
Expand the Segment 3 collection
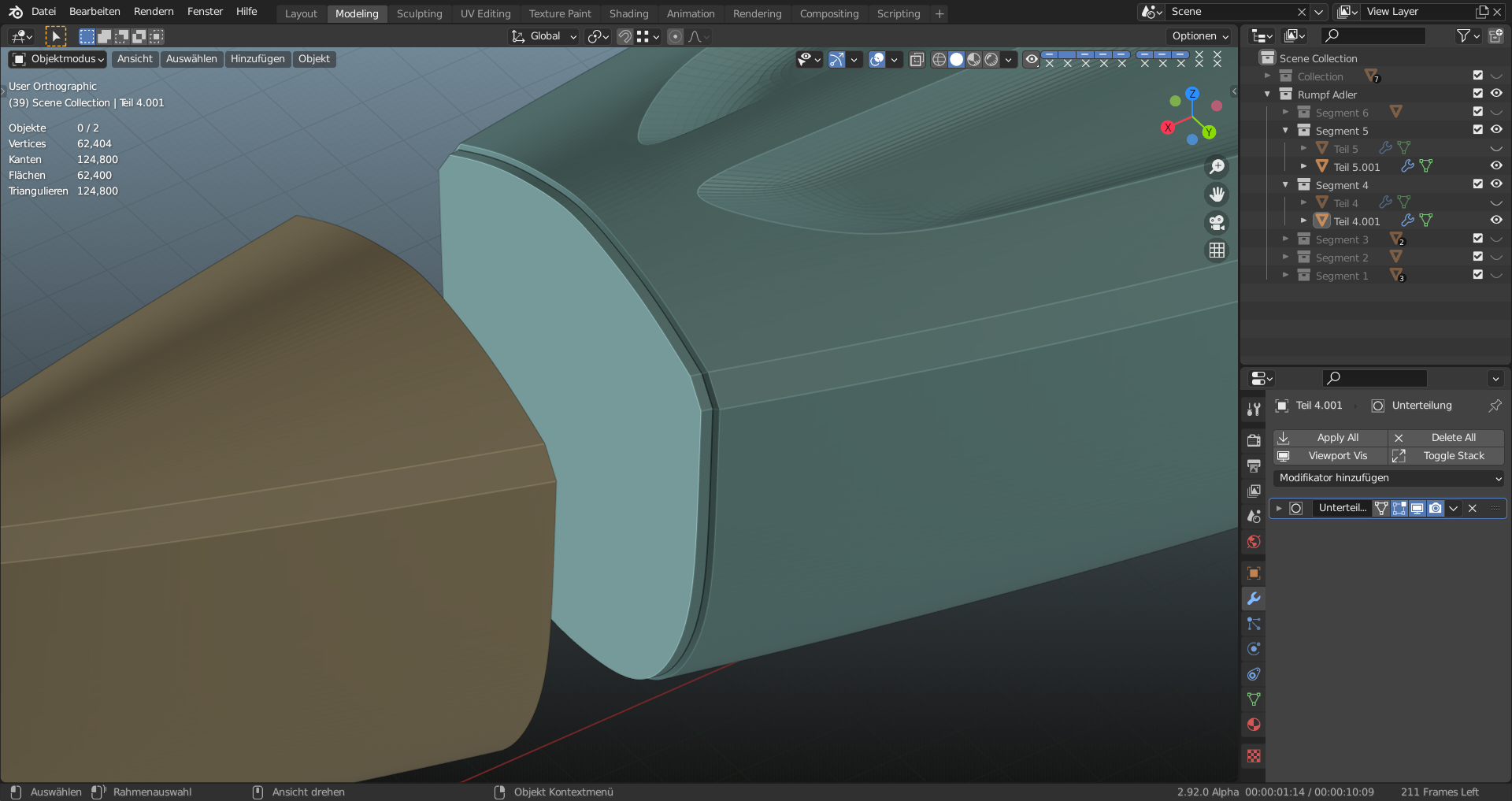pos(1285,239)
